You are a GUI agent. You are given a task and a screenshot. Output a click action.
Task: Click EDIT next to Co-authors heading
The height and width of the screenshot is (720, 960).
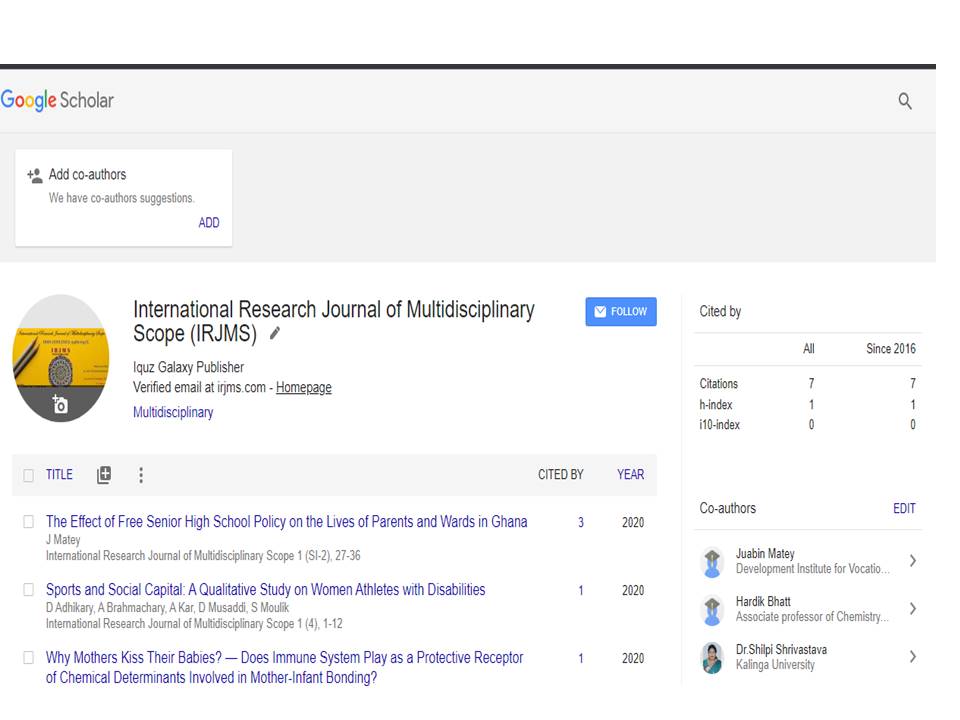pos(904,509)
